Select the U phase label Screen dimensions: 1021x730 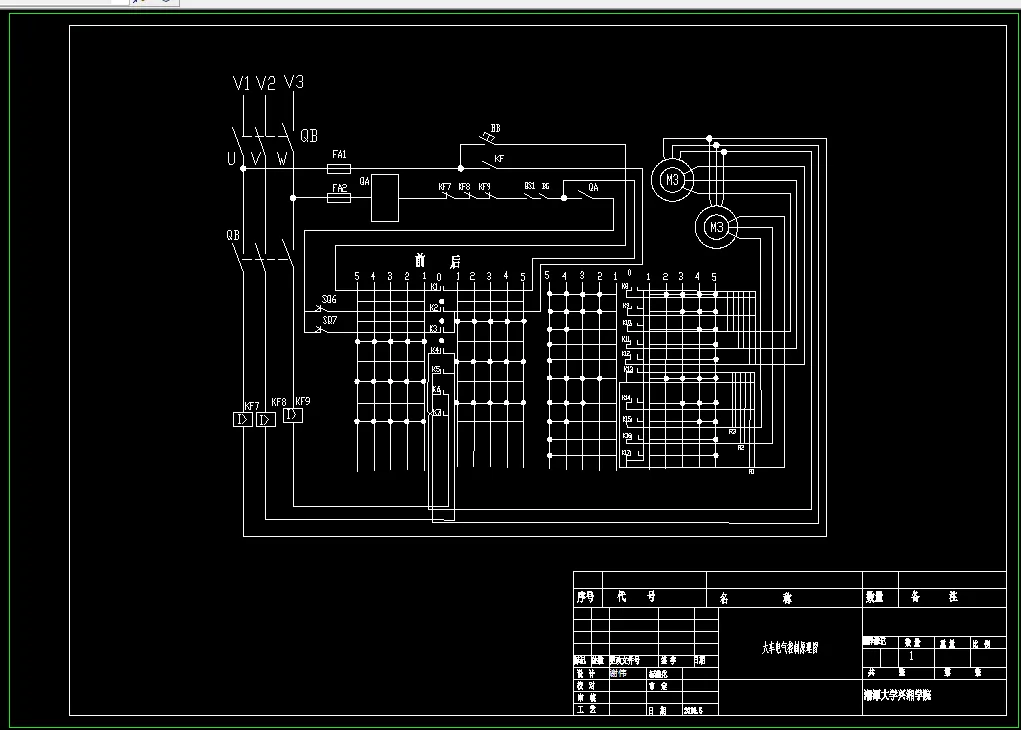click(231, 158)
